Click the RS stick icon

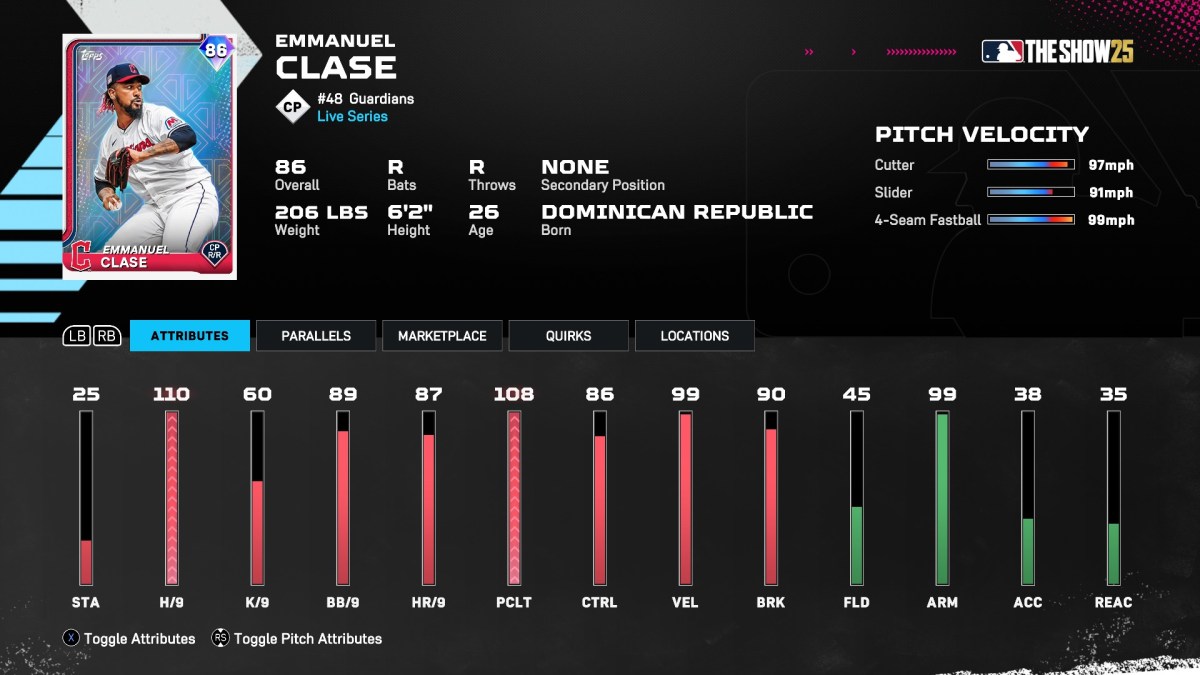point(221,638)
